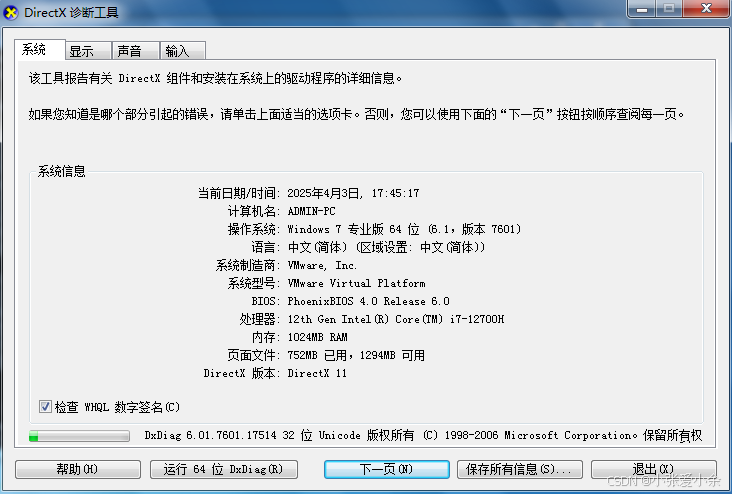Maximize the DirectX 诊断工具 window

coord(669,8)
